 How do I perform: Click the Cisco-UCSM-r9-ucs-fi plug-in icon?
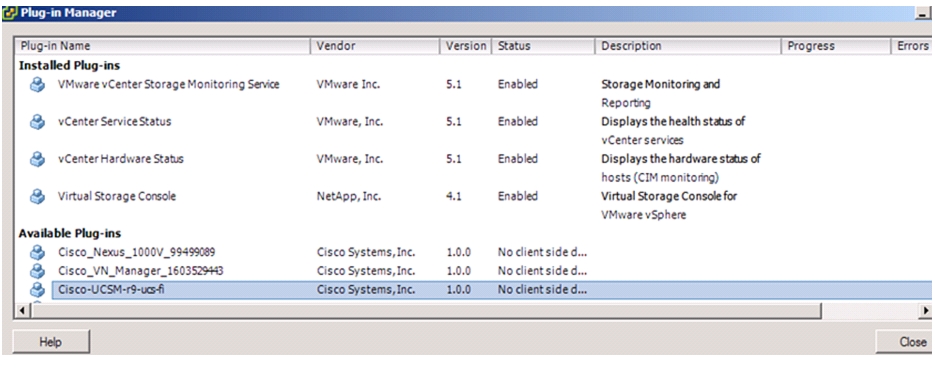pyautogui.click(x=38, y=290)
